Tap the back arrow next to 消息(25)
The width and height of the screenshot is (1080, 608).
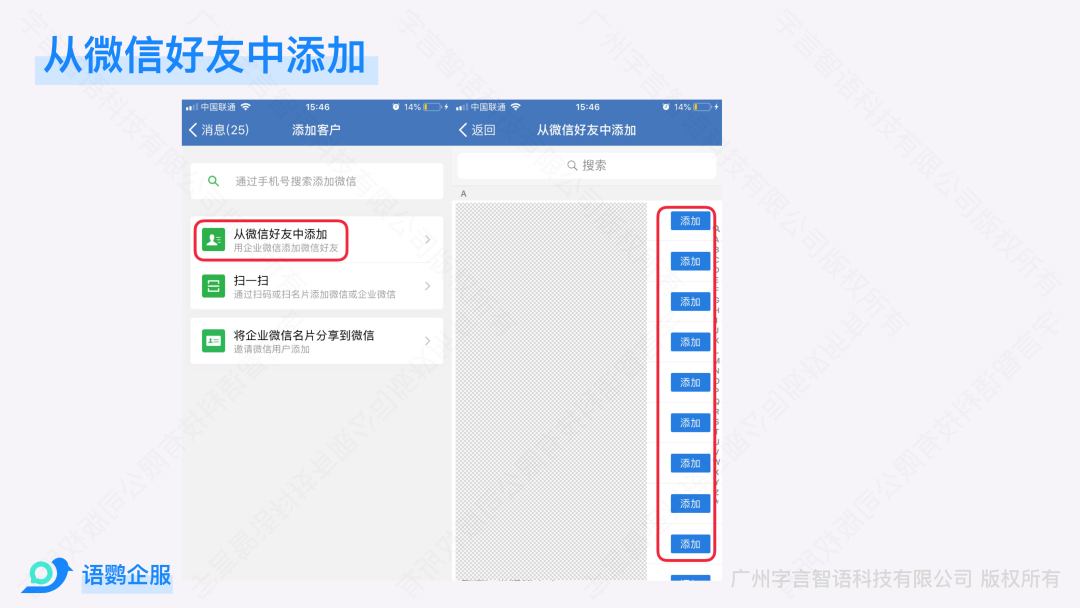click(193, 130)
